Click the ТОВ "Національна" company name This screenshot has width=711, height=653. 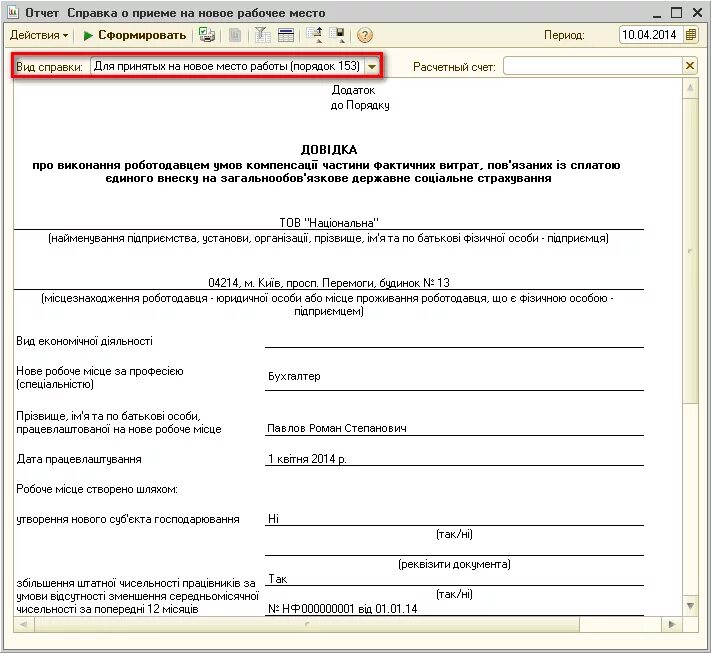pos(329,223)
